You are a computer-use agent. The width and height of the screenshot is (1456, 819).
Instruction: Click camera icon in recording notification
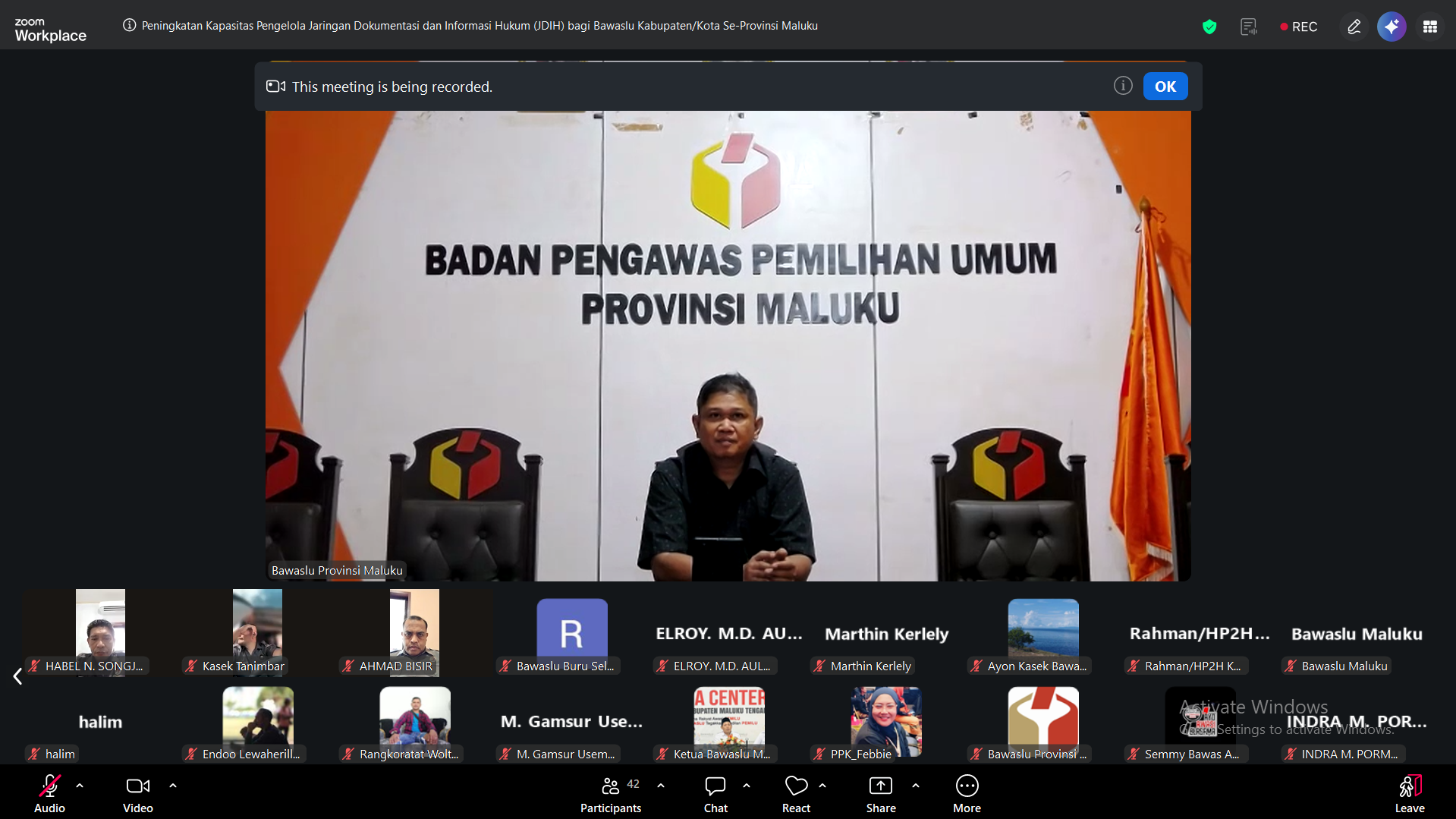tap(275, 87)
